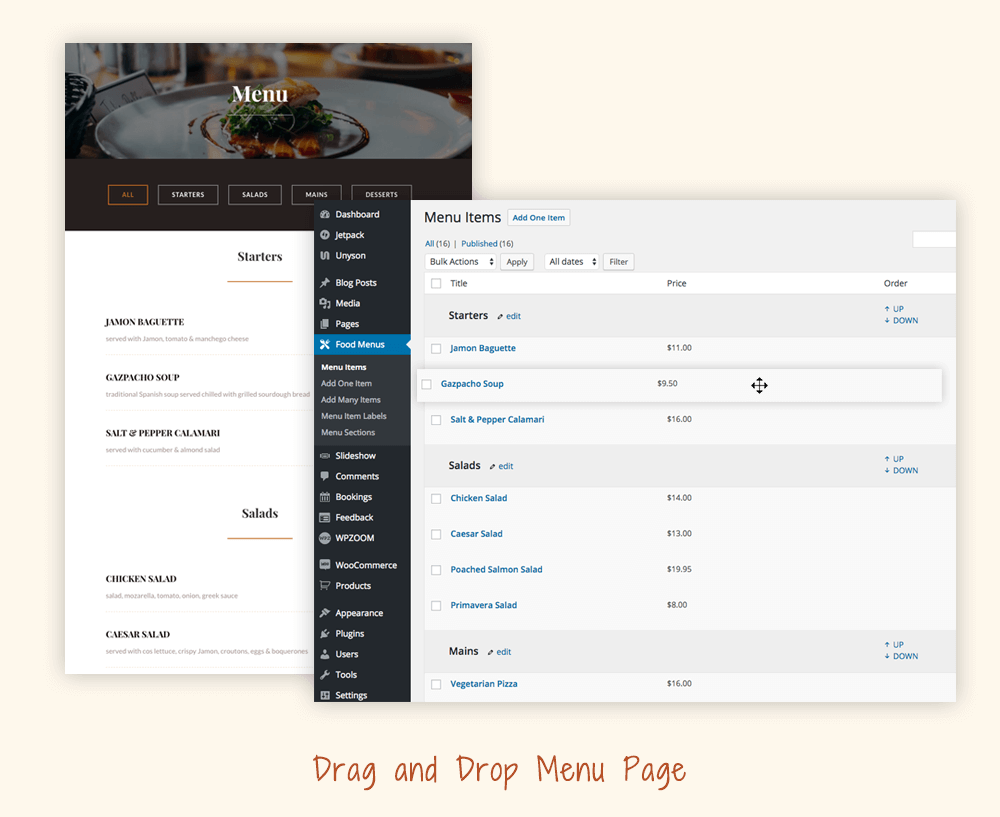The height and width of the screenshot is (817, 1000).
Task: Click the Appearance brush icon
Action: point(325,613)
